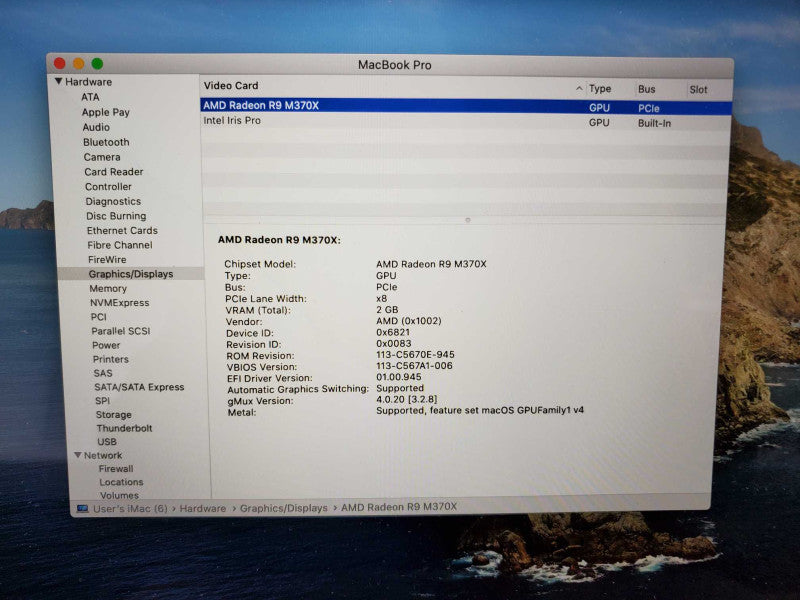Click the Vendor value AMD (0x1002)
This screenshot has height=600, width=800.
pos(409,321)
